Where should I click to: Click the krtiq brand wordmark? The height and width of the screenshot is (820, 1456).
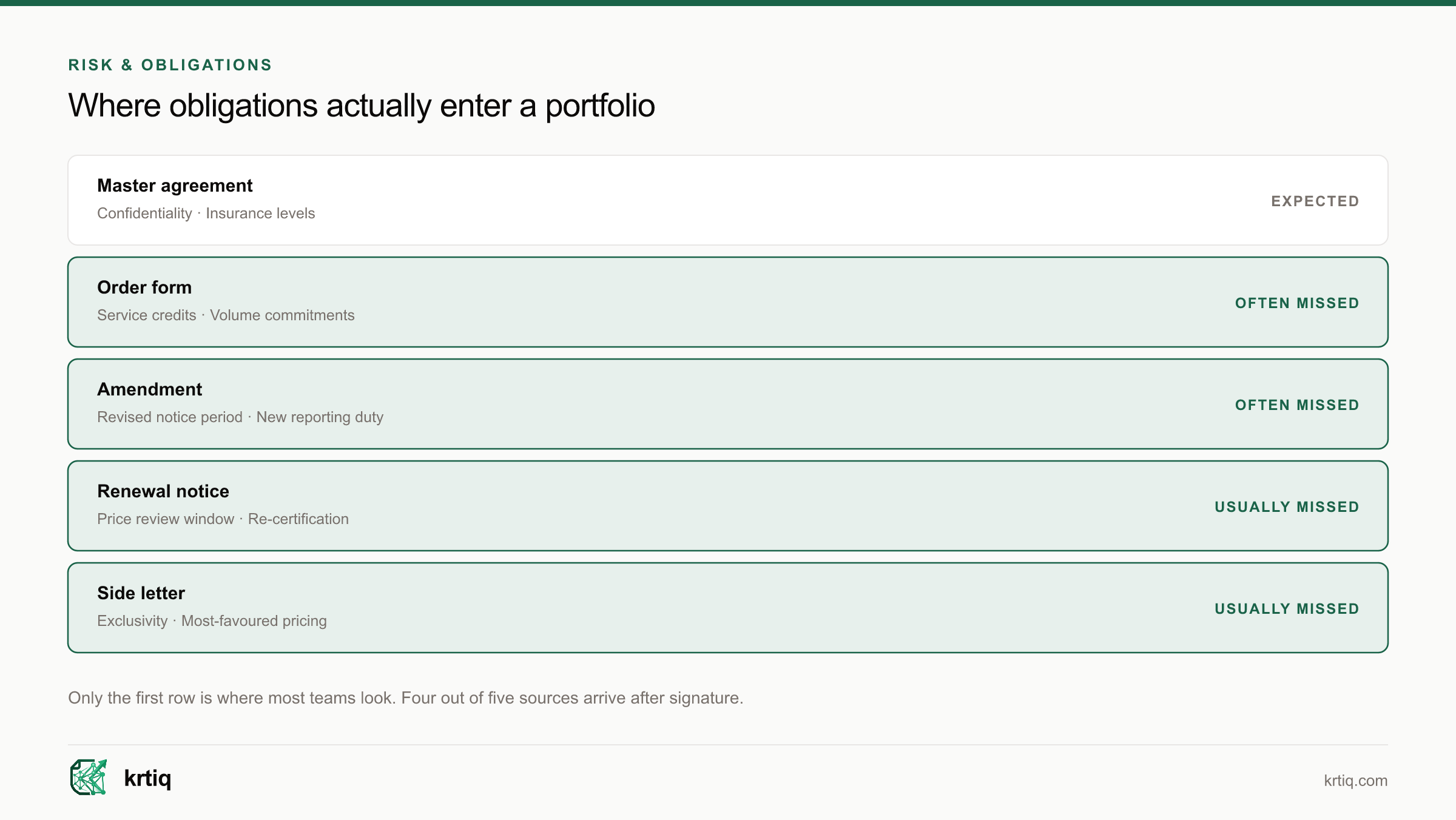(147, 778)
